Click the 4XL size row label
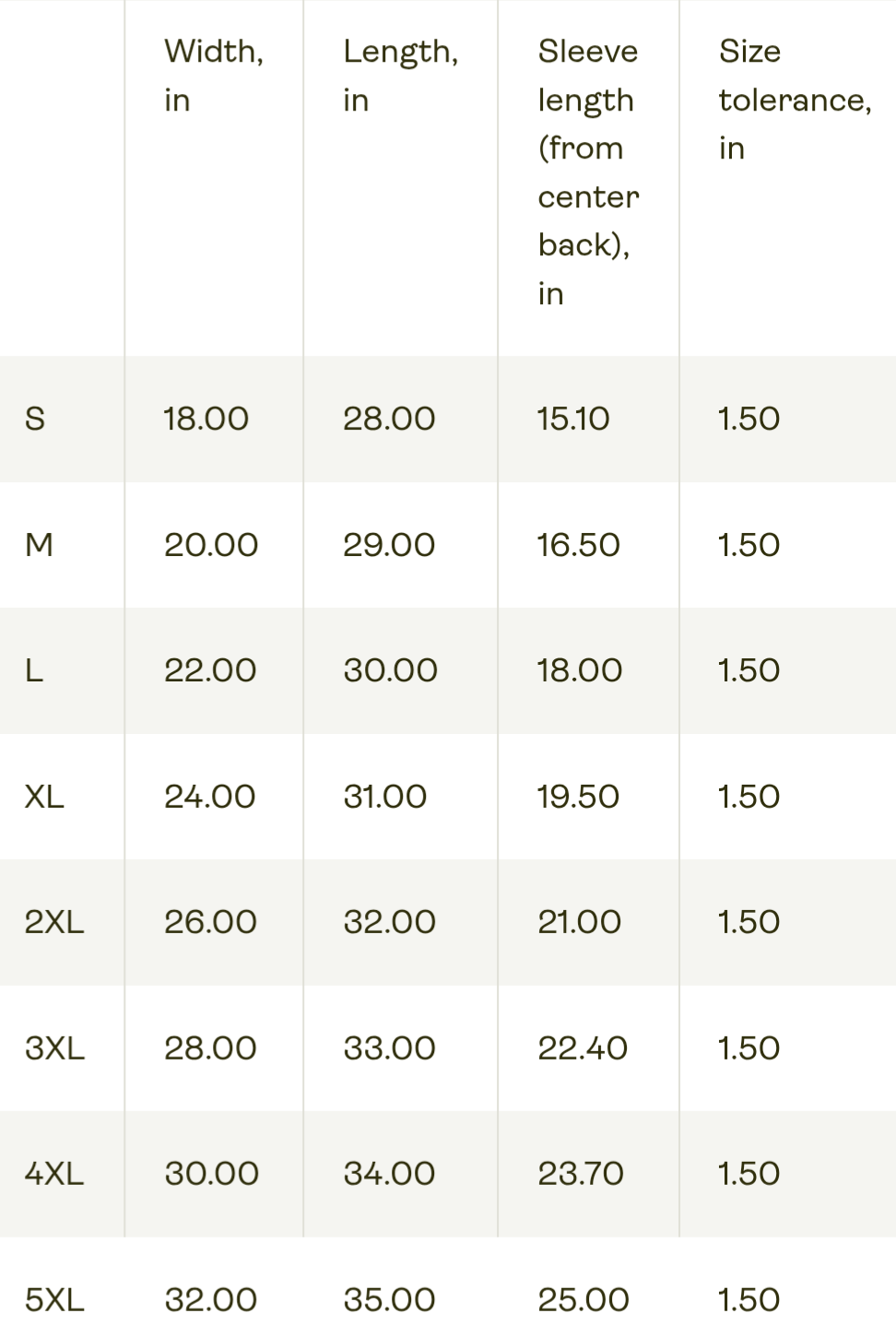Screen dimensions: 896x1337 [54, 1174]
